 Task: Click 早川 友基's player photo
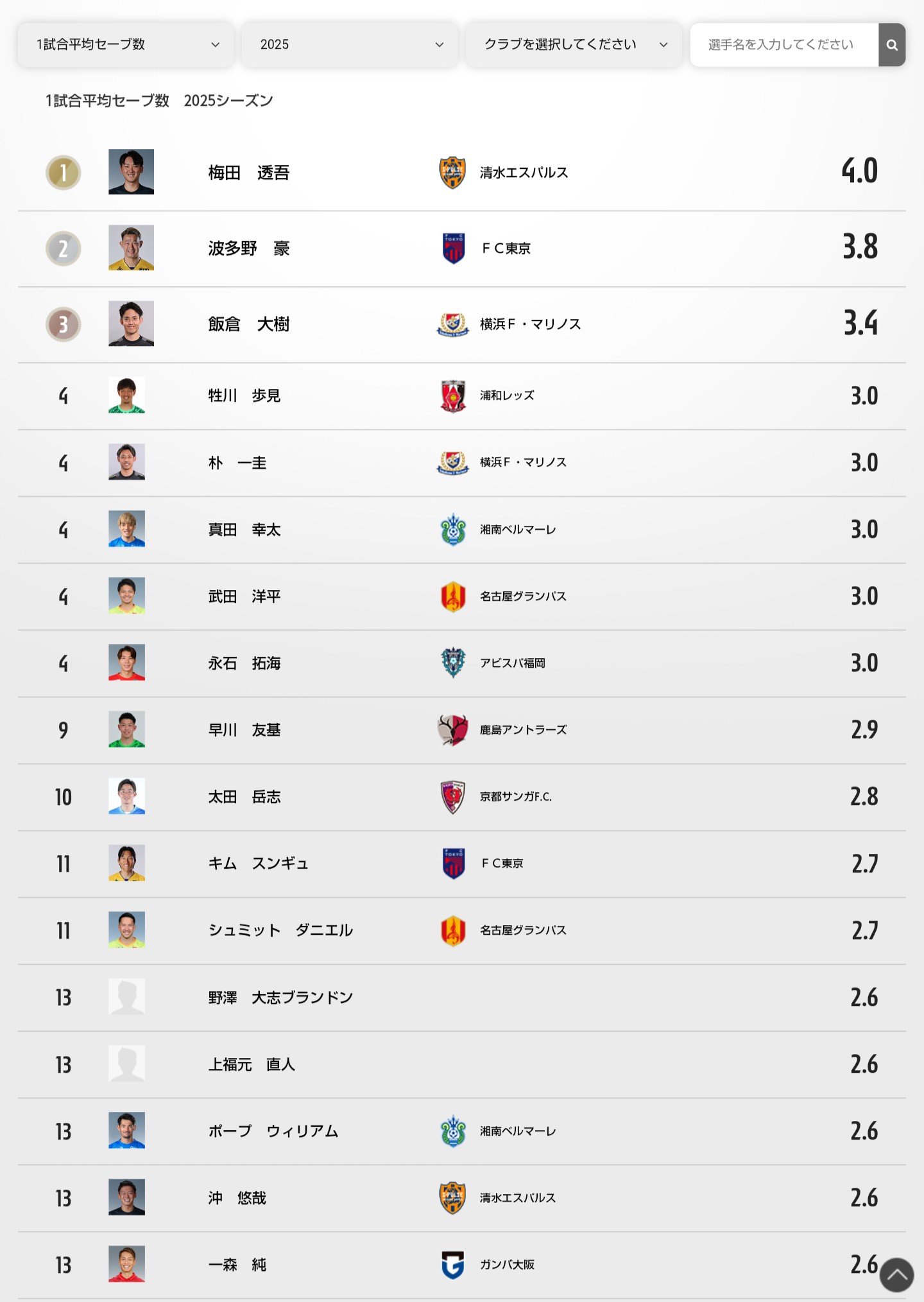click(127, 729)
